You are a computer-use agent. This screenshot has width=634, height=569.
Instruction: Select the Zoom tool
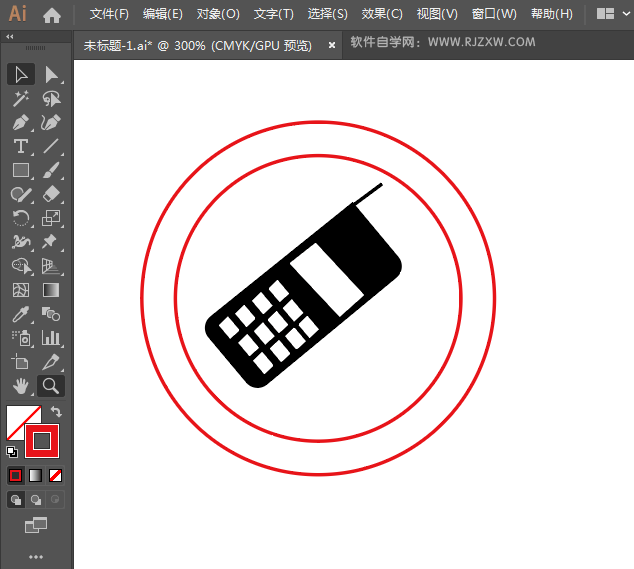(x=51, y=386)
